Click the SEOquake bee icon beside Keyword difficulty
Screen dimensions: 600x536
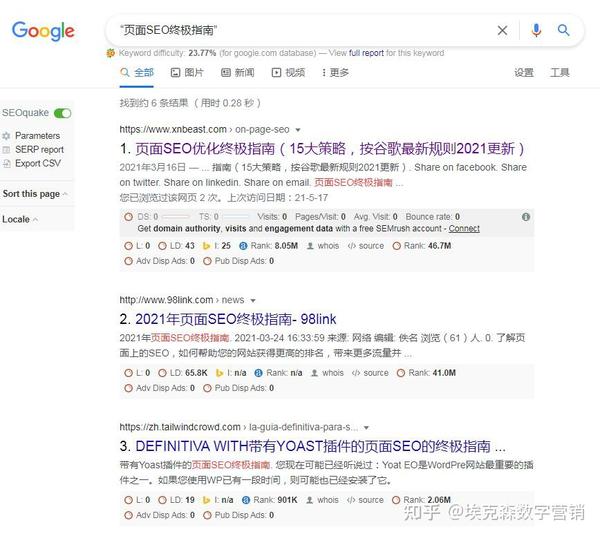point(111,53)
